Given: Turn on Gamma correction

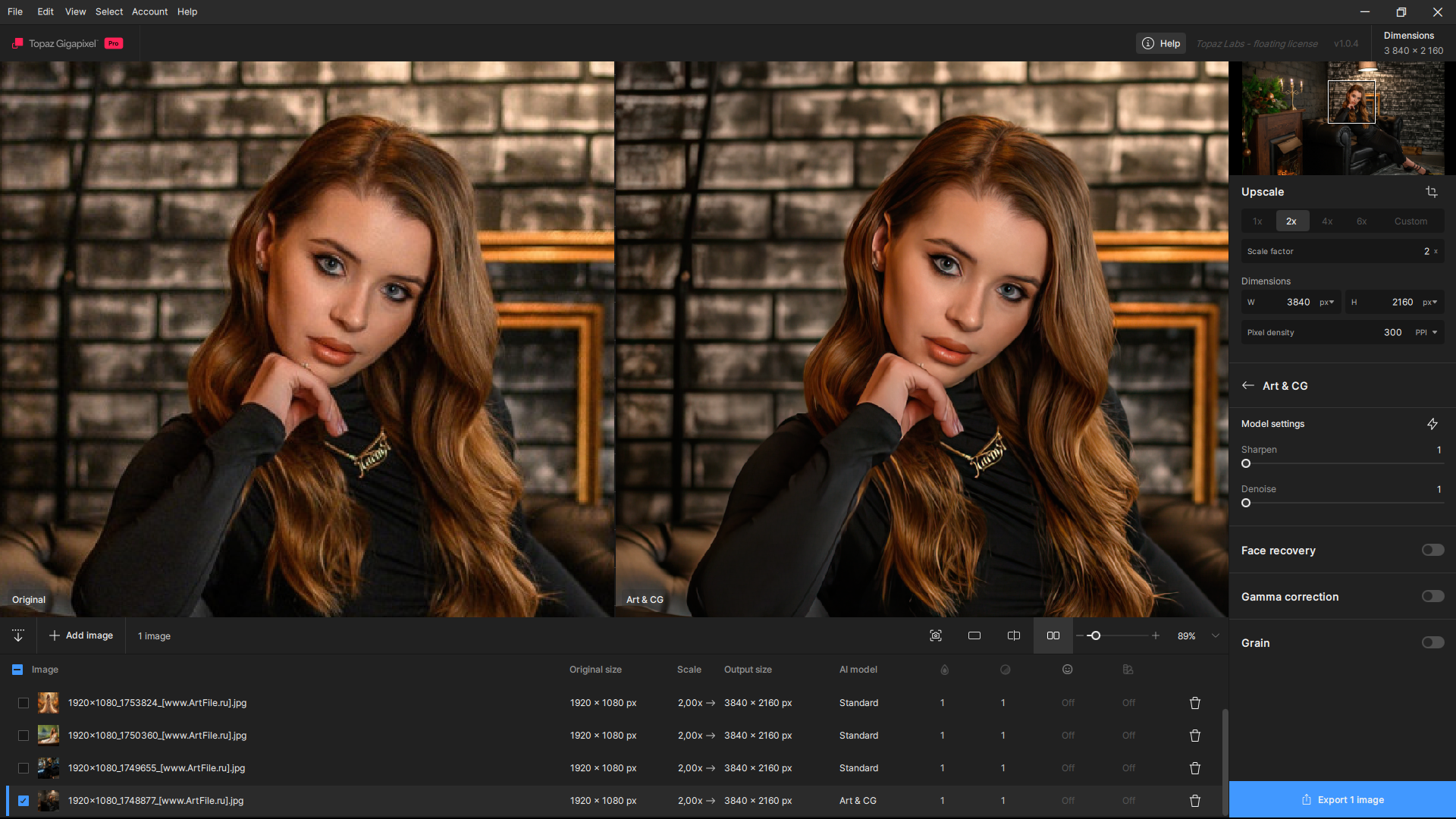Looking at the screenshot, I should [x=1432, y=596].
